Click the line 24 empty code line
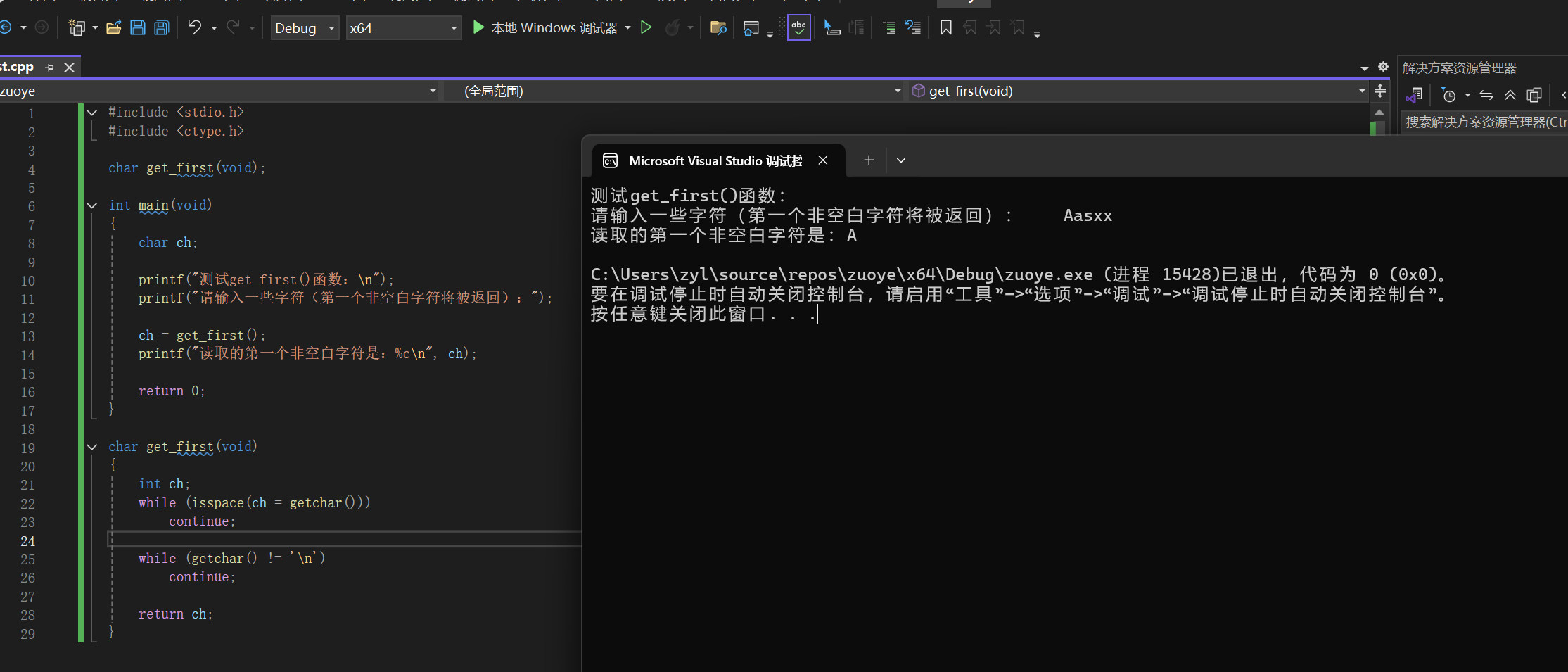Viewport: 1568px width, 672px height. click(x=345, y=540)
